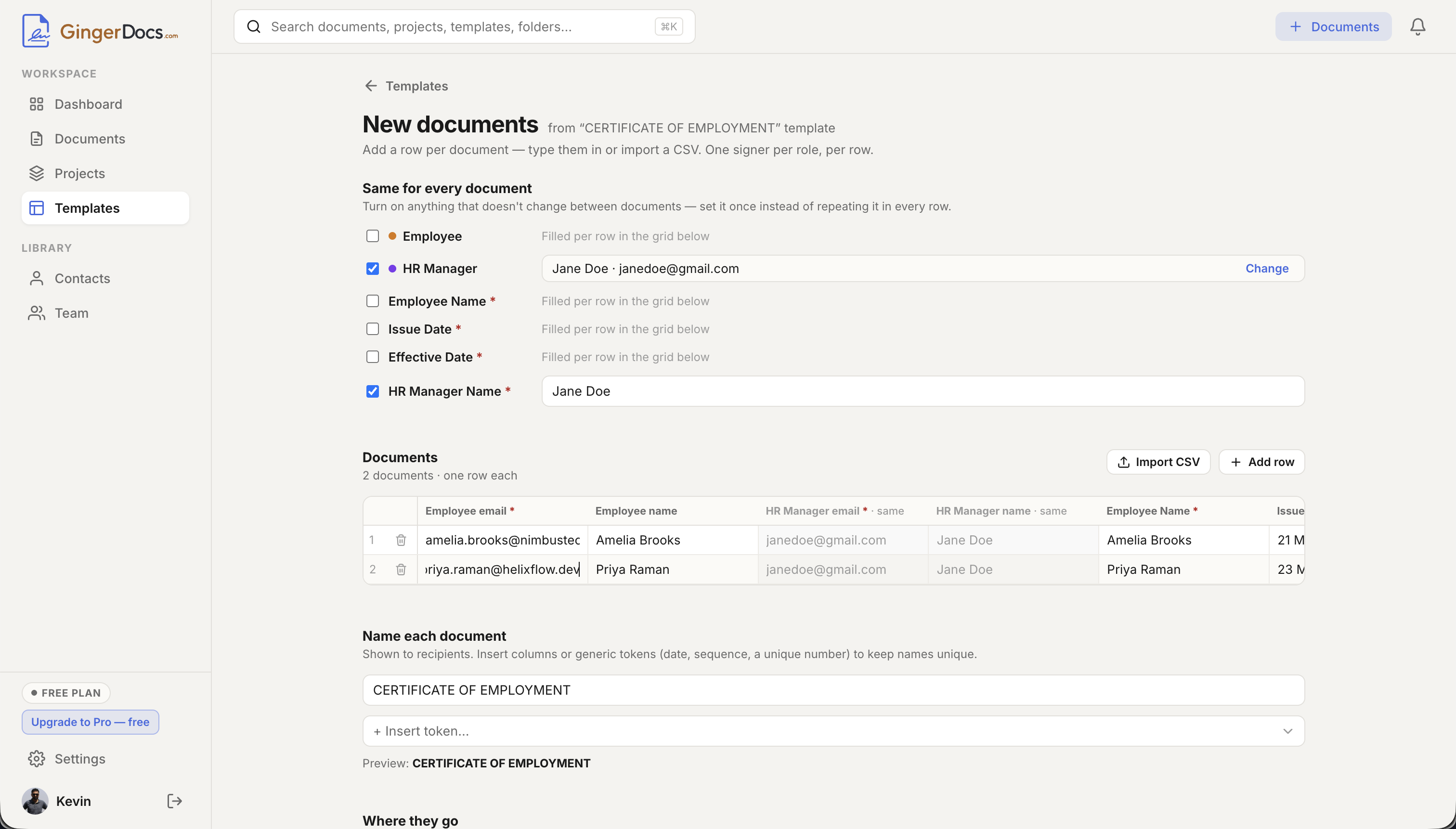The image size is (1456, 829).
Task: Open Contacts in the library section
Action: 105,278
